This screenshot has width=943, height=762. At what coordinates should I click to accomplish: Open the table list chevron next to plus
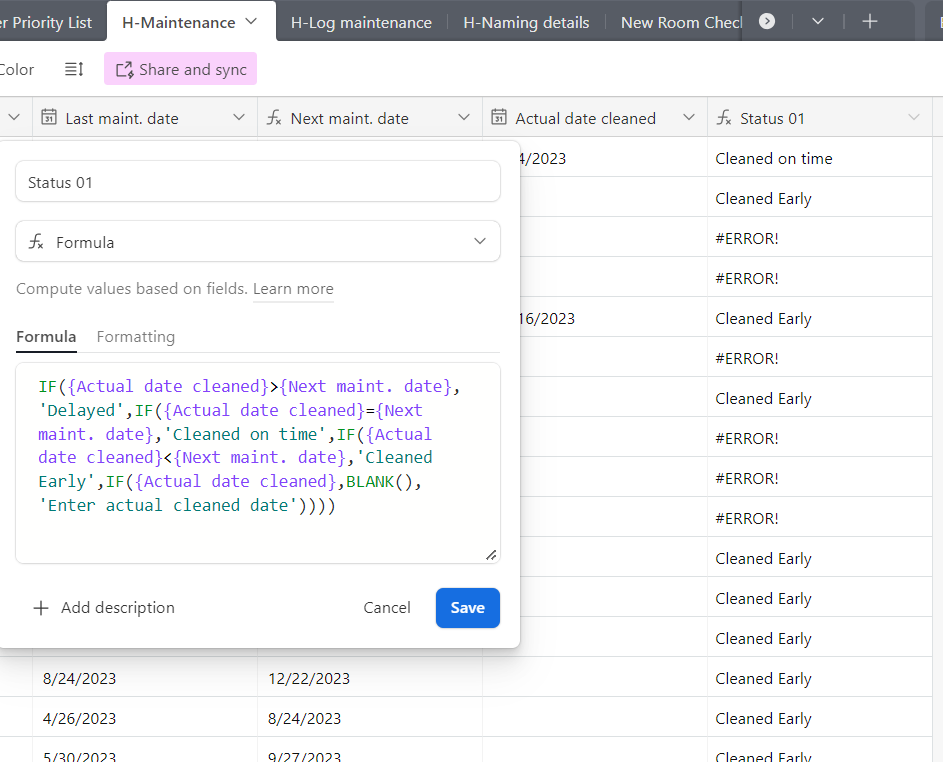point(817,22)
